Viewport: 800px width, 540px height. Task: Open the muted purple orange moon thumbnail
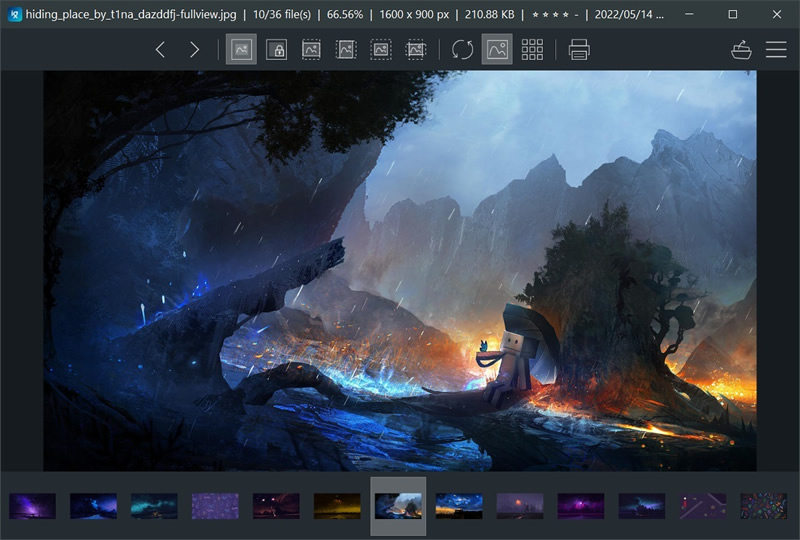(520, 506)
